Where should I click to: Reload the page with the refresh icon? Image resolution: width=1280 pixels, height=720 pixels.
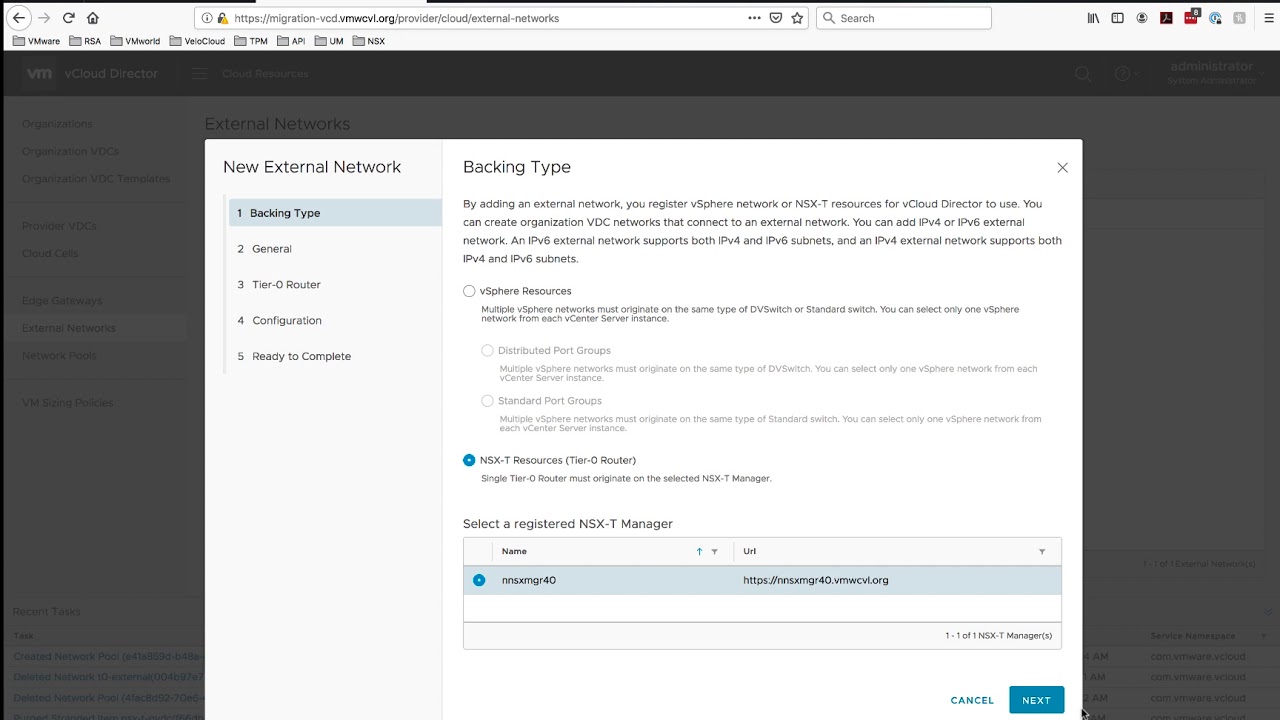click(68, 18)
